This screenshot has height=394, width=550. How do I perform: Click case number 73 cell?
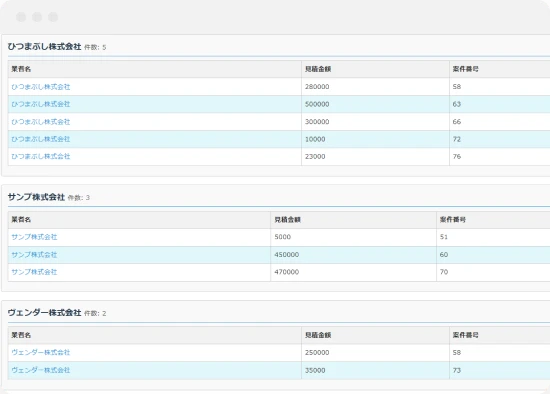coord(499,370)
